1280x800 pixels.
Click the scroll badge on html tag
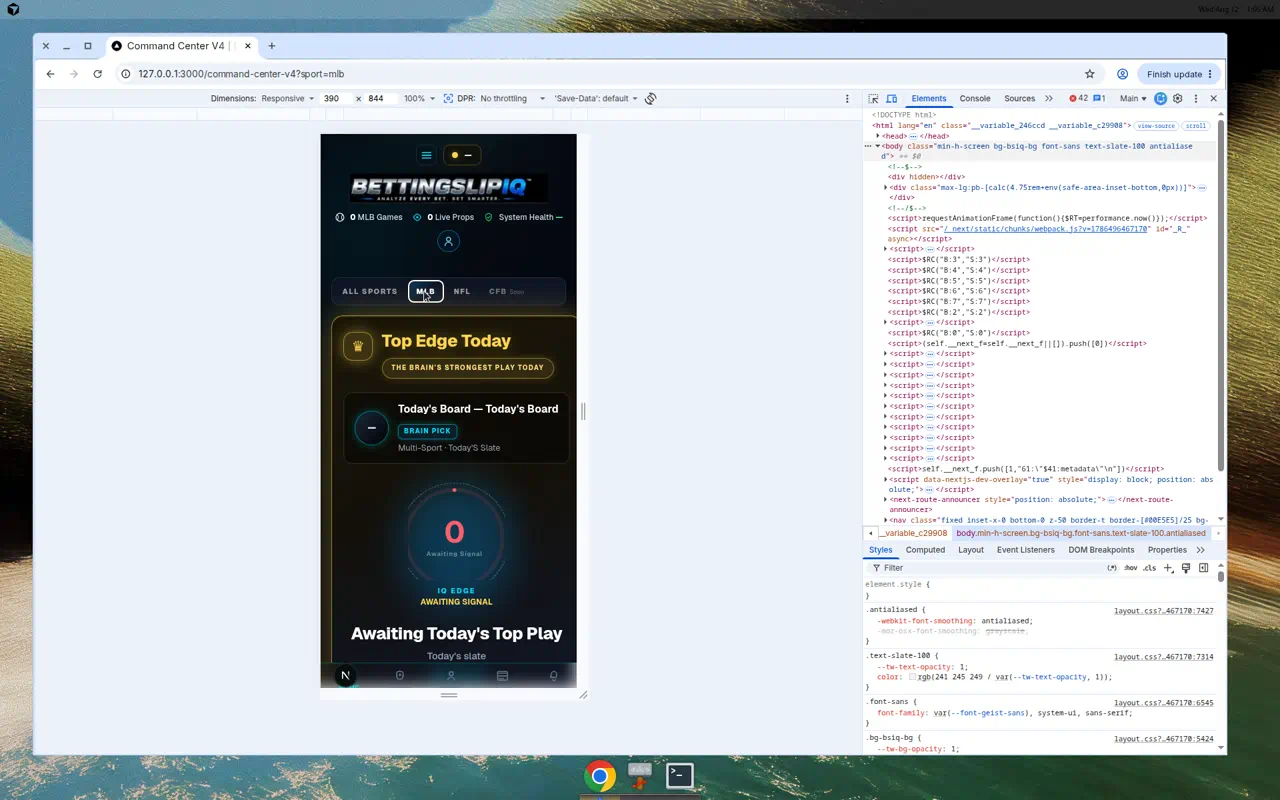(1195, 126)
